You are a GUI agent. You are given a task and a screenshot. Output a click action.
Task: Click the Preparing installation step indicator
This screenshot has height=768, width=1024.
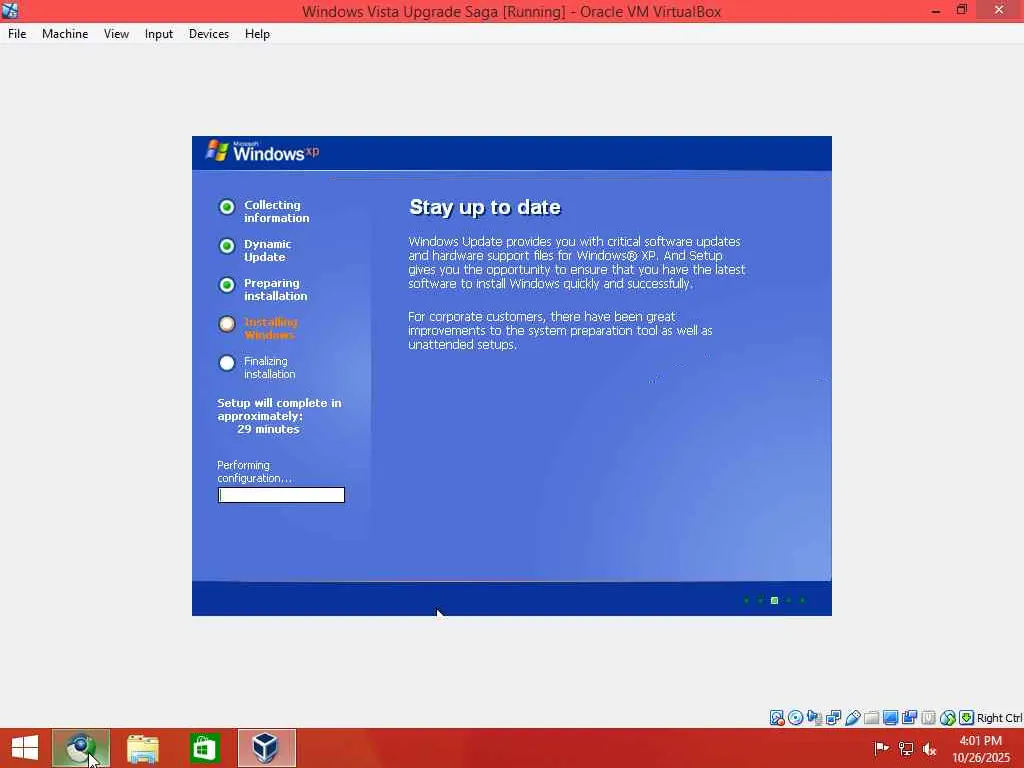(x=227, y=285)
